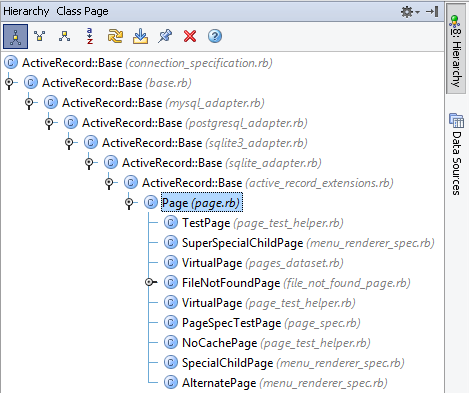Open help with question mark icon
The height and width of the screenshot is (393, 469).
coord(215,36)
